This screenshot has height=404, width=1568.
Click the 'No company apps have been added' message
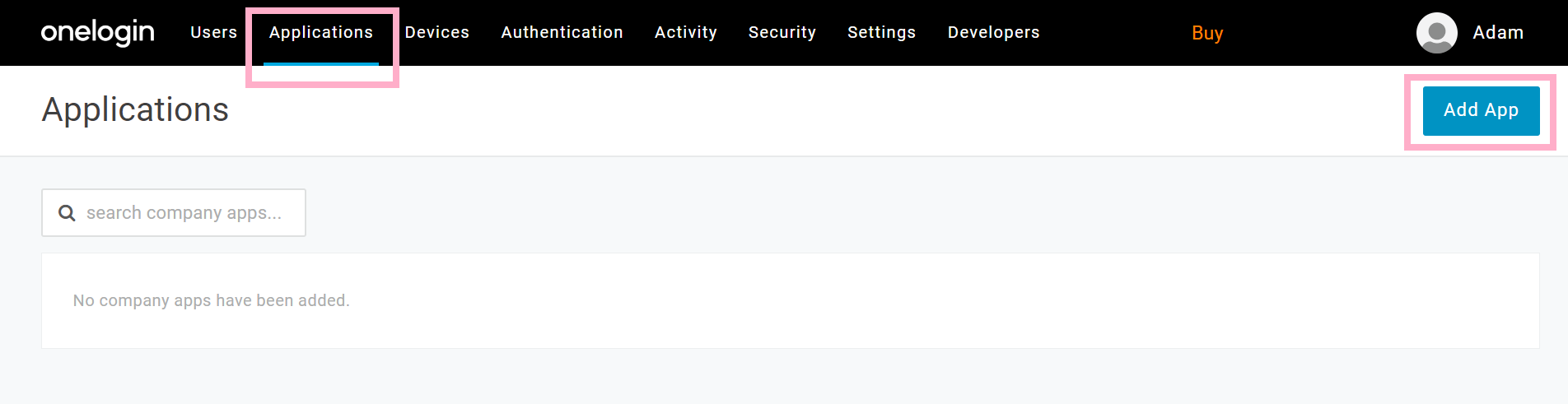(212, 300)
